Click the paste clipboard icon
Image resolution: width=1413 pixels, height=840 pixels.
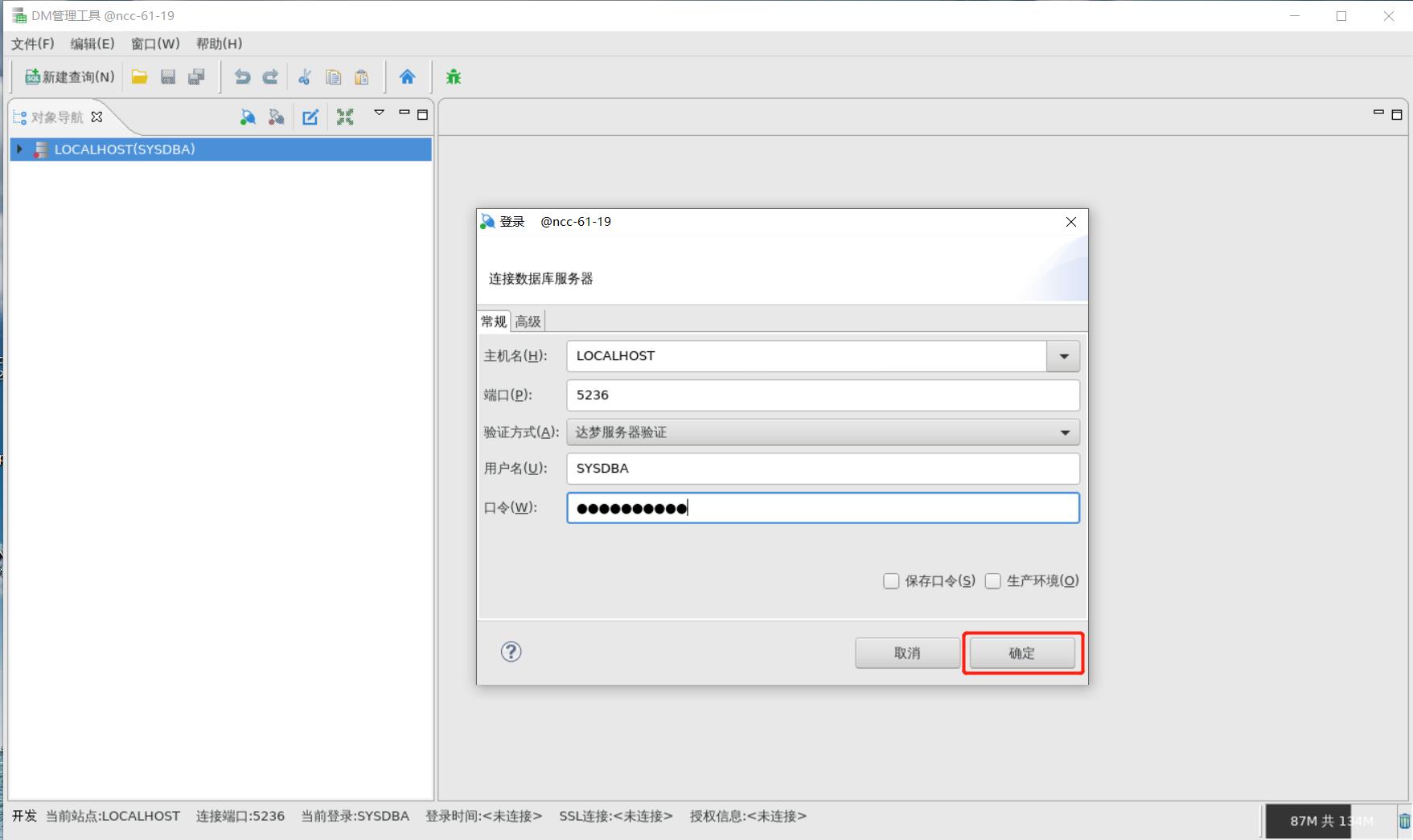362,77
